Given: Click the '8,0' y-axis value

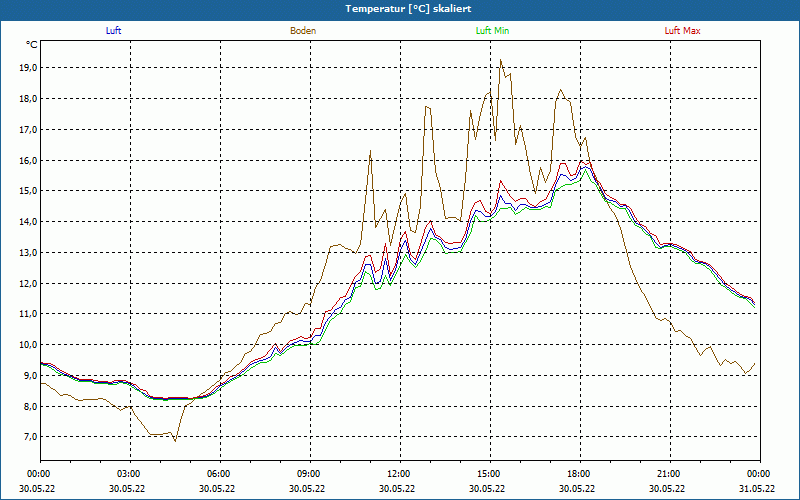Looking at the screenshot, I should click(30, 406).
